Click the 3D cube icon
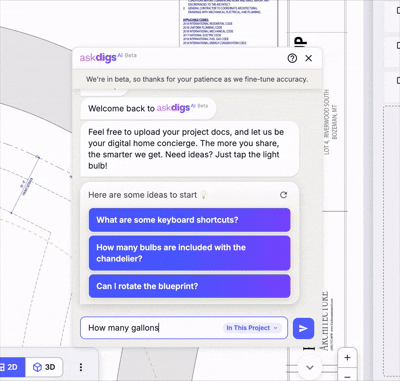Image resolution: width=400 pixels, height=381 pixels. tap(37, 367)
